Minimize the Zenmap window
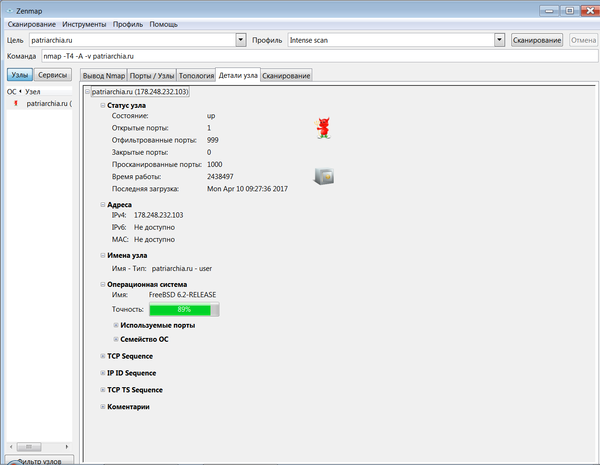The width and height of the screenshot is (600, 465). pyautogui.click(x=549, y=11)
